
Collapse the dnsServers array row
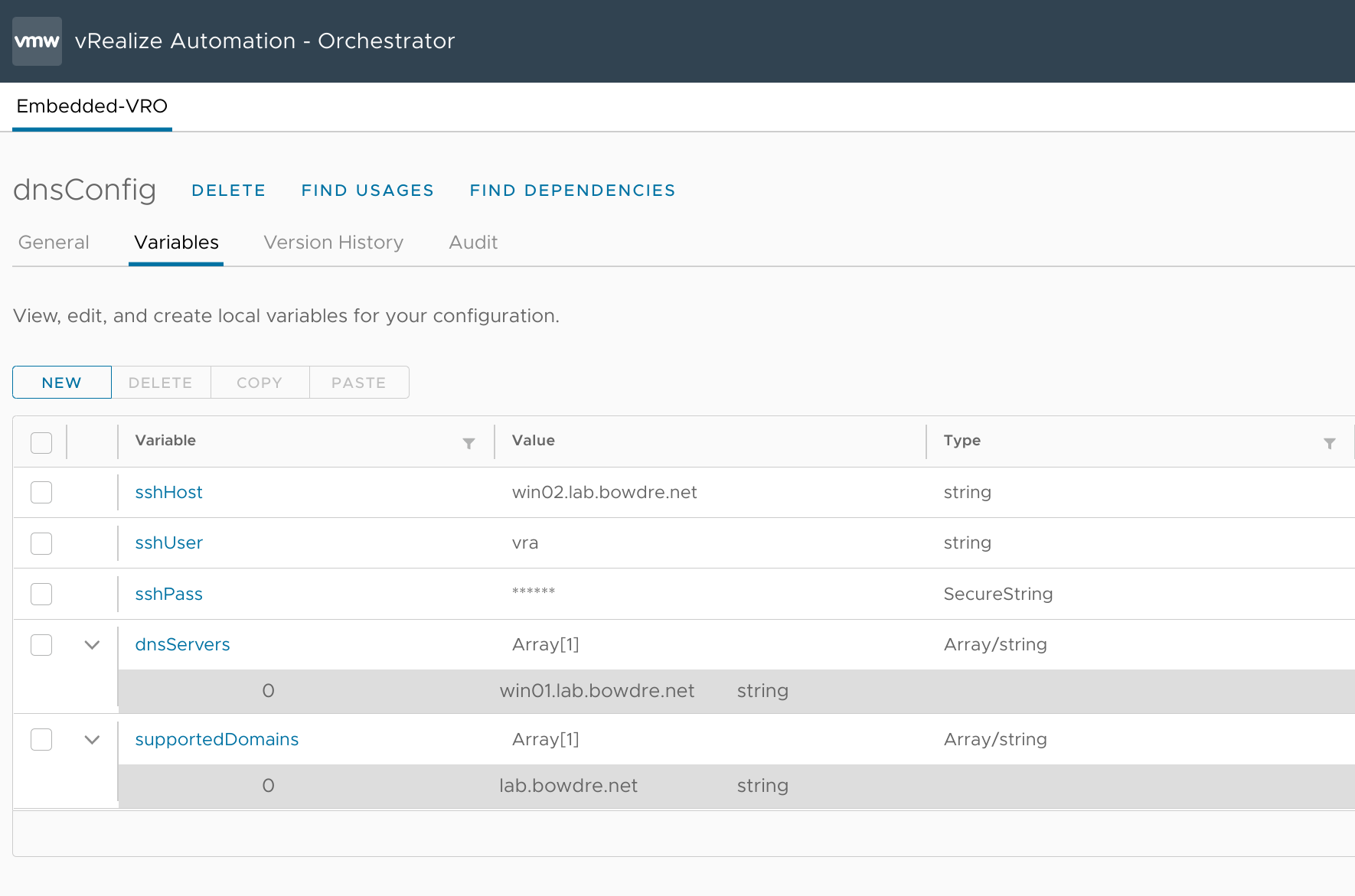[x=92, y=645]
